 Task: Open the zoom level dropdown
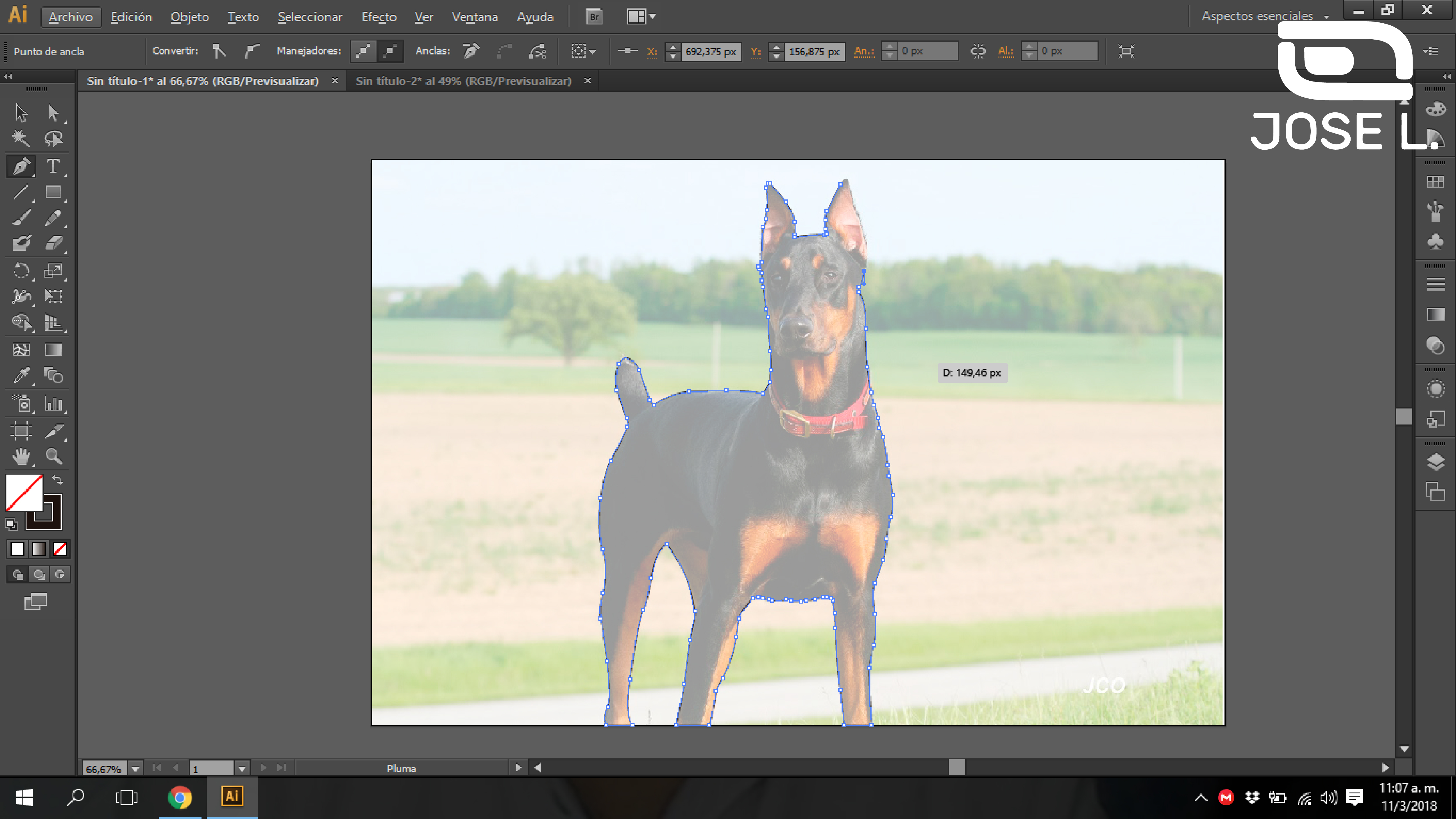[136, 769]
